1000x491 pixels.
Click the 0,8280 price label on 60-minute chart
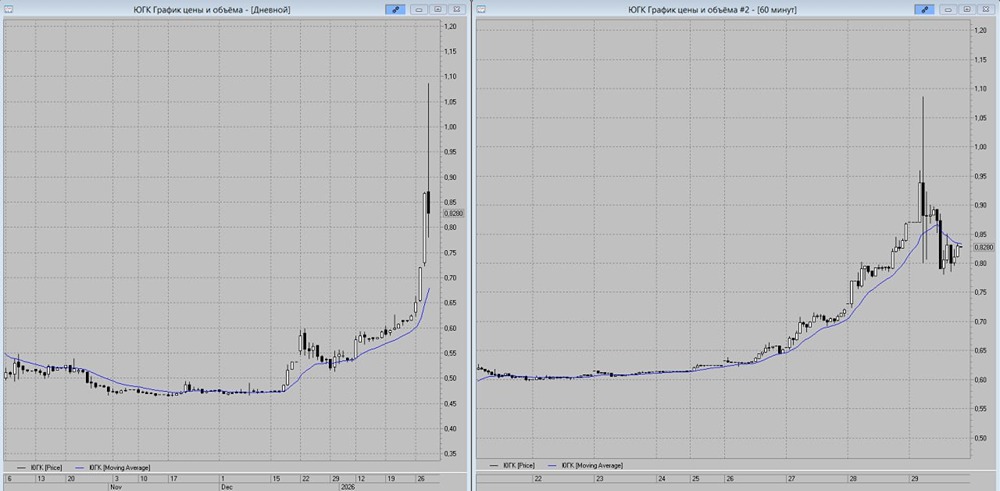983,246
